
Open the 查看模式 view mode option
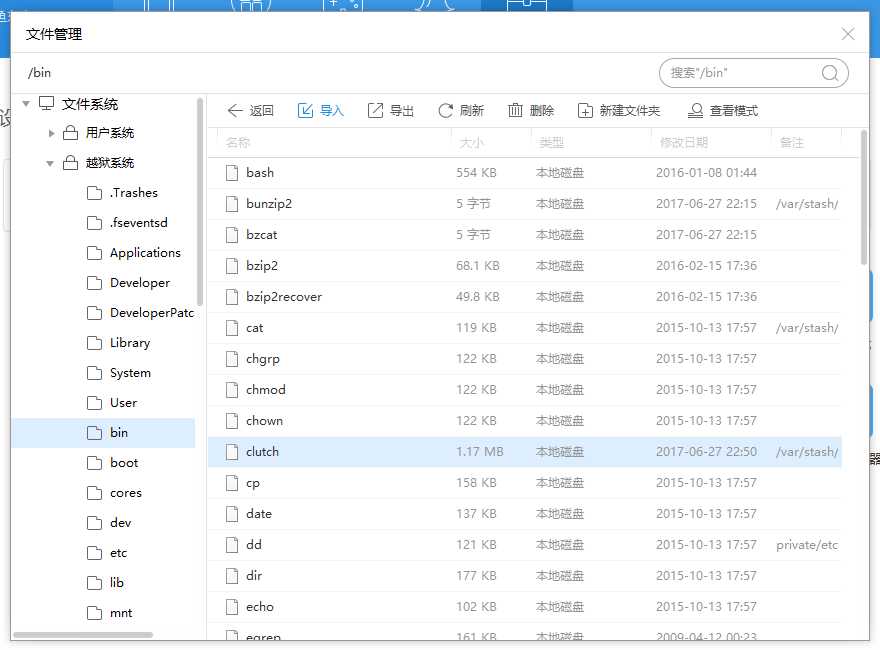(722, 111)
